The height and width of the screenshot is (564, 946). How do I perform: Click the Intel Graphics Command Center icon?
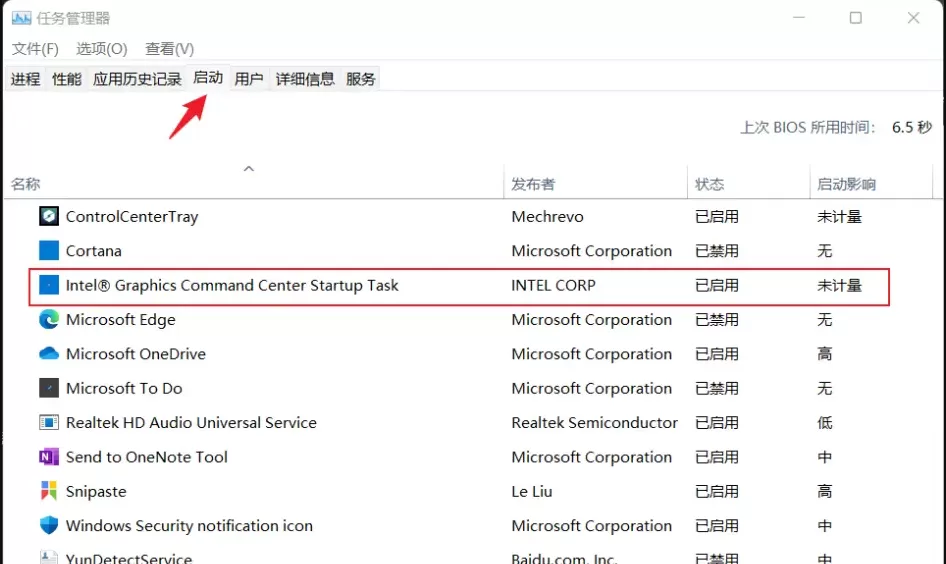[x=49, y=285]
